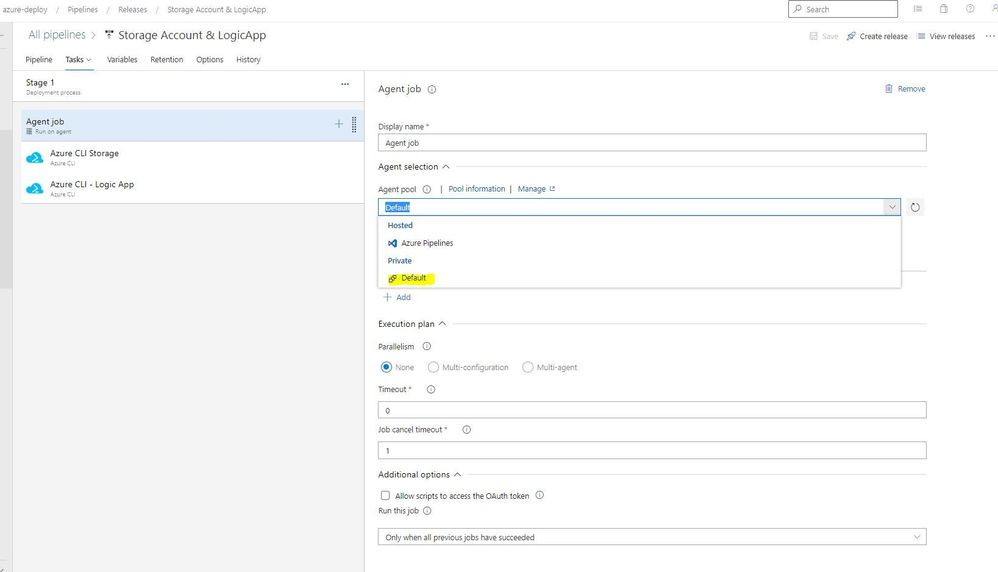998x572 pixels.
Task: Click the Job cancel timeout field
Action: [652, 450]
